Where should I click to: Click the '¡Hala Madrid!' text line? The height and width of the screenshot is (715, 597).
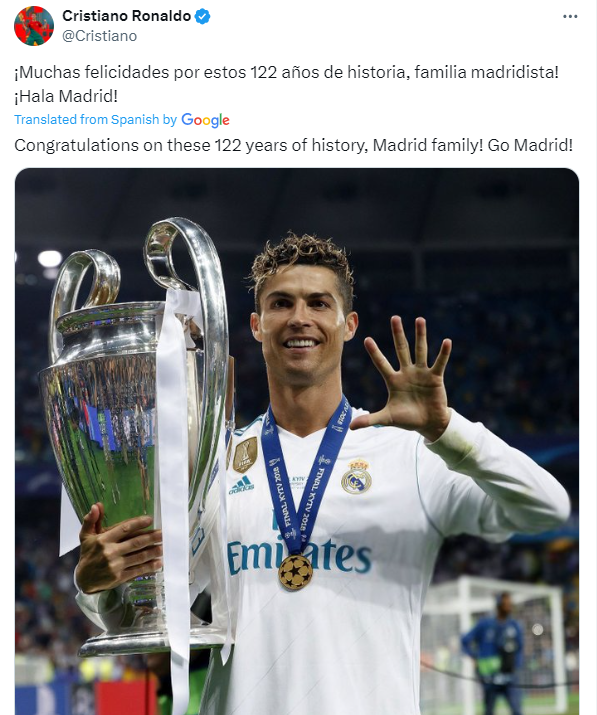[x=66, y=96]
